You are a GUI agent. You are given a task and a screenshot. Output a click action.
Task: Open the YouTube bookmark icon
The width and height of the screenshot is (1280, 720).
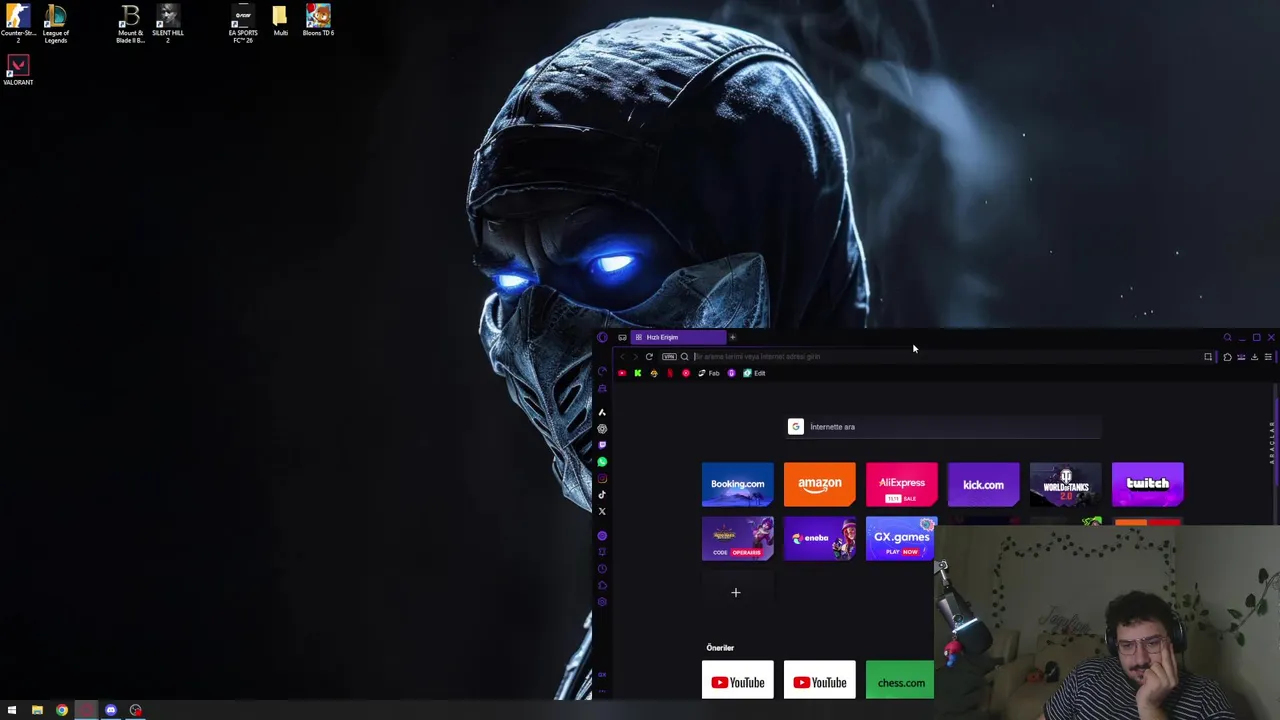pos(622,373)
